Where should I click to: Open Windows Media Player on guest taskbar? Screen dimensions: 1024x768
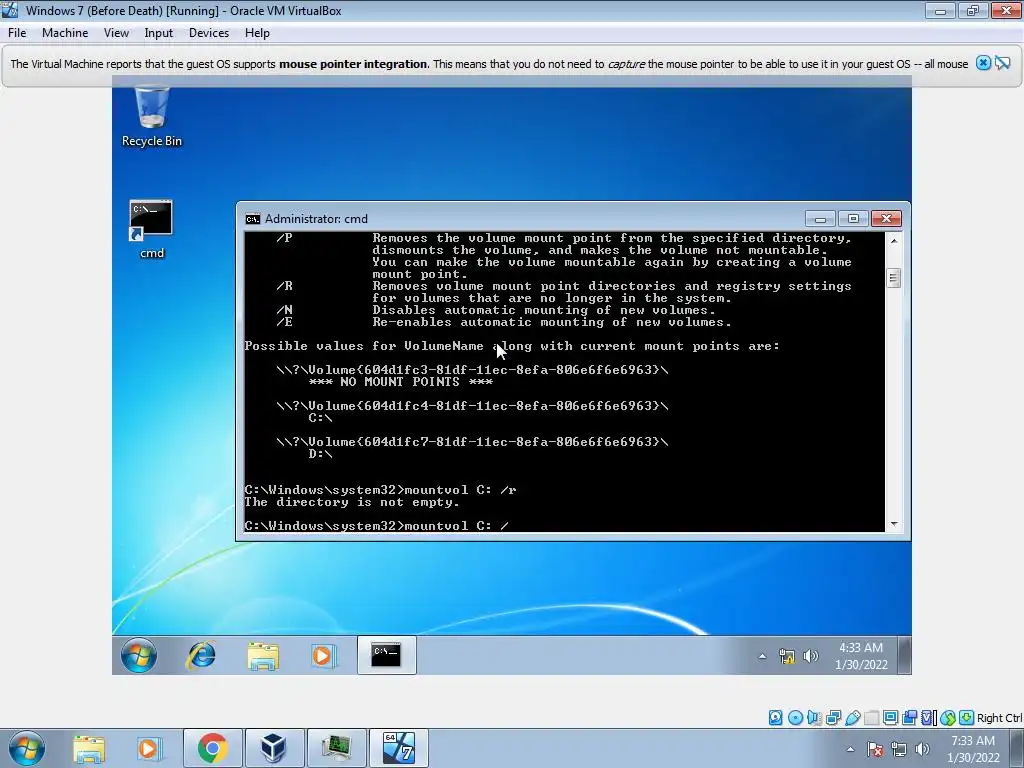point(323,655)
